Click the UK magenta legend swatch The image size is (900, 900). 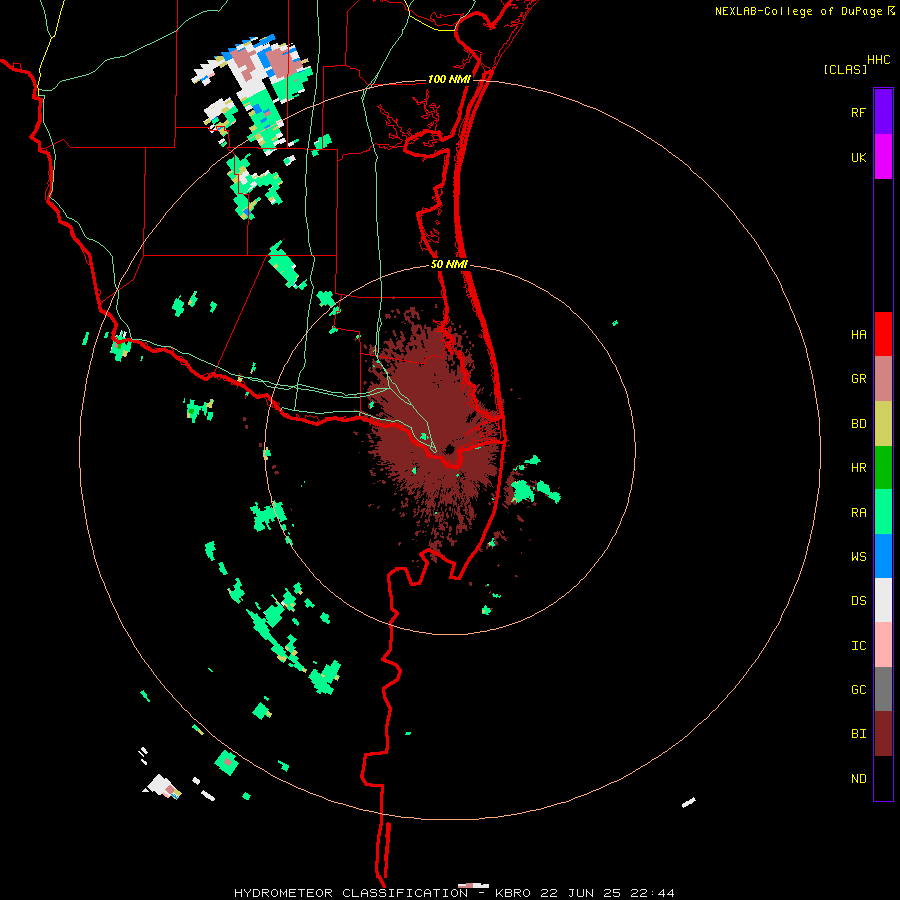883,157
